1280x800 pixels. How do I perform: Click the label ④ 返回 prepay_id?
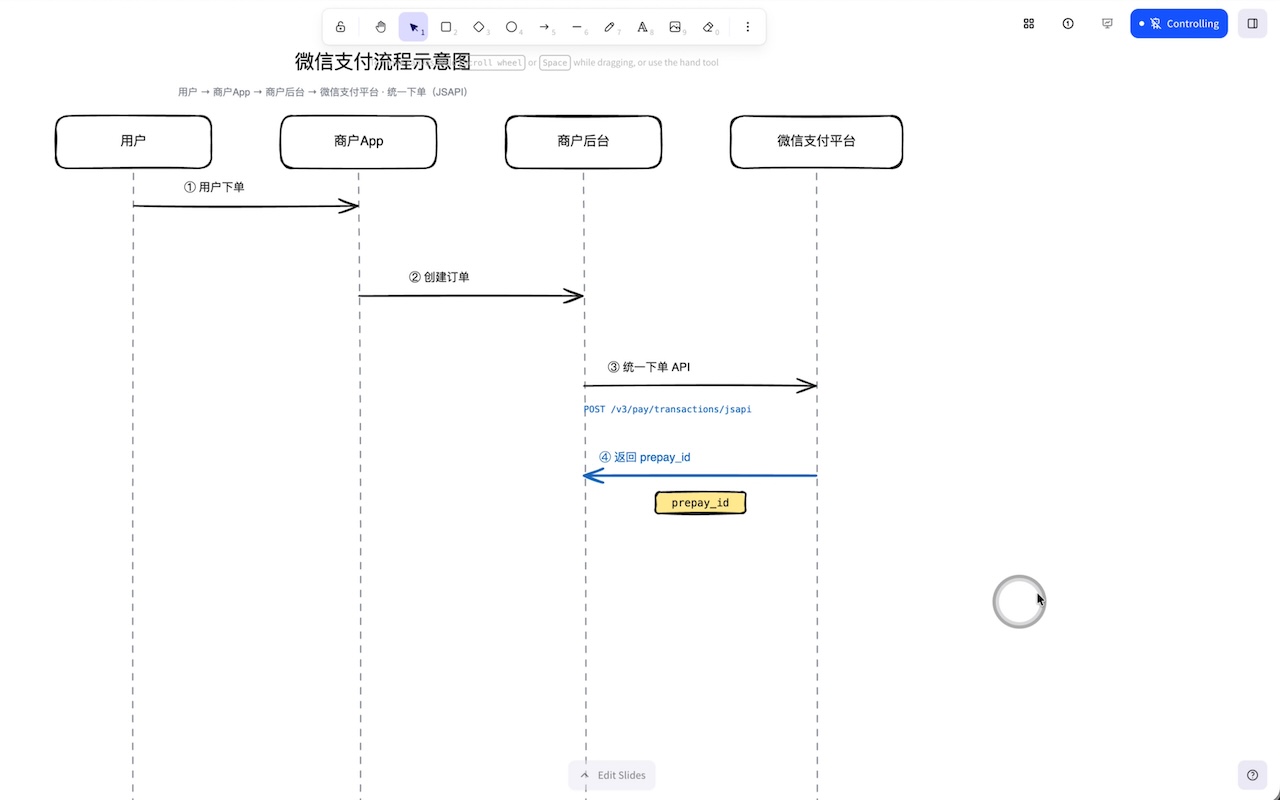click(x=645, y=457)
